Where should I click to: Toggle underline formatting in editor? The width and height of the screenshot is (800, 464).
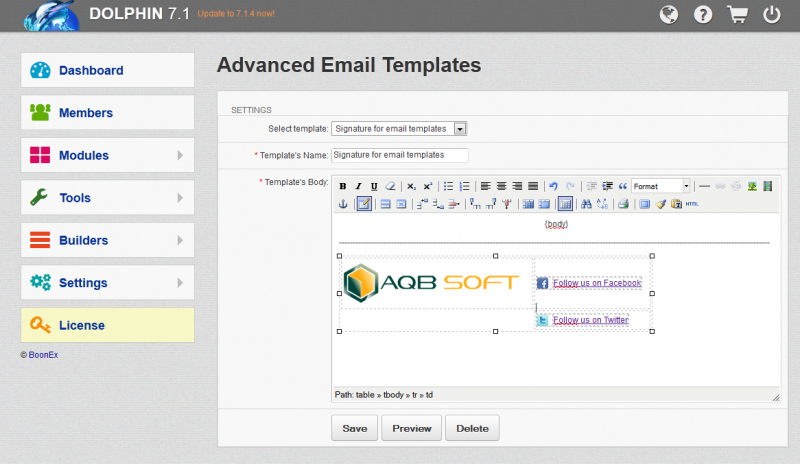tap(374, 186)
